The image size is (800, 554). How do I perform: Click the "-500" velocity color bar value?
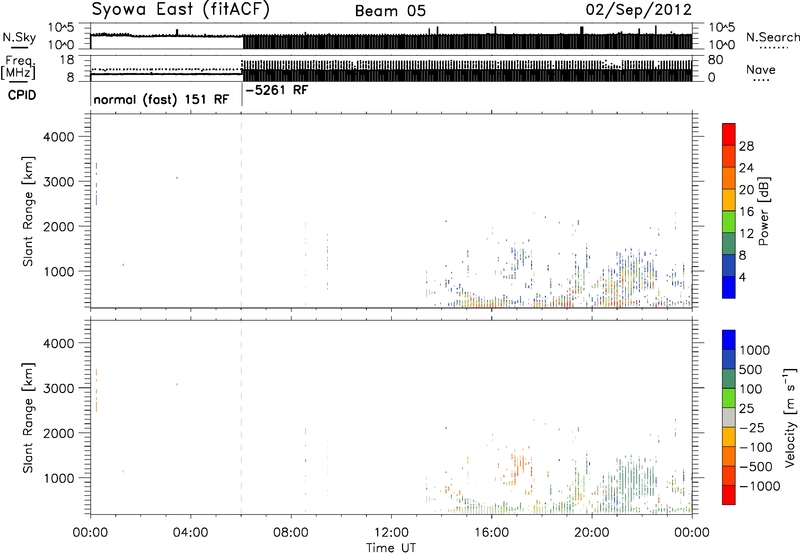[756, 467]
